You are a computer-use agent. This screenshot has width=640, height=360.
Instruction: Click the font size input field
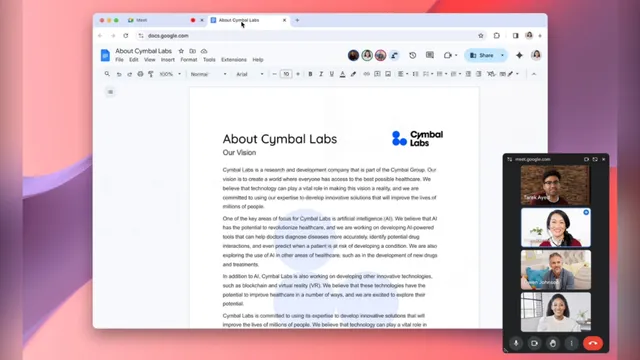coord(286,74)
